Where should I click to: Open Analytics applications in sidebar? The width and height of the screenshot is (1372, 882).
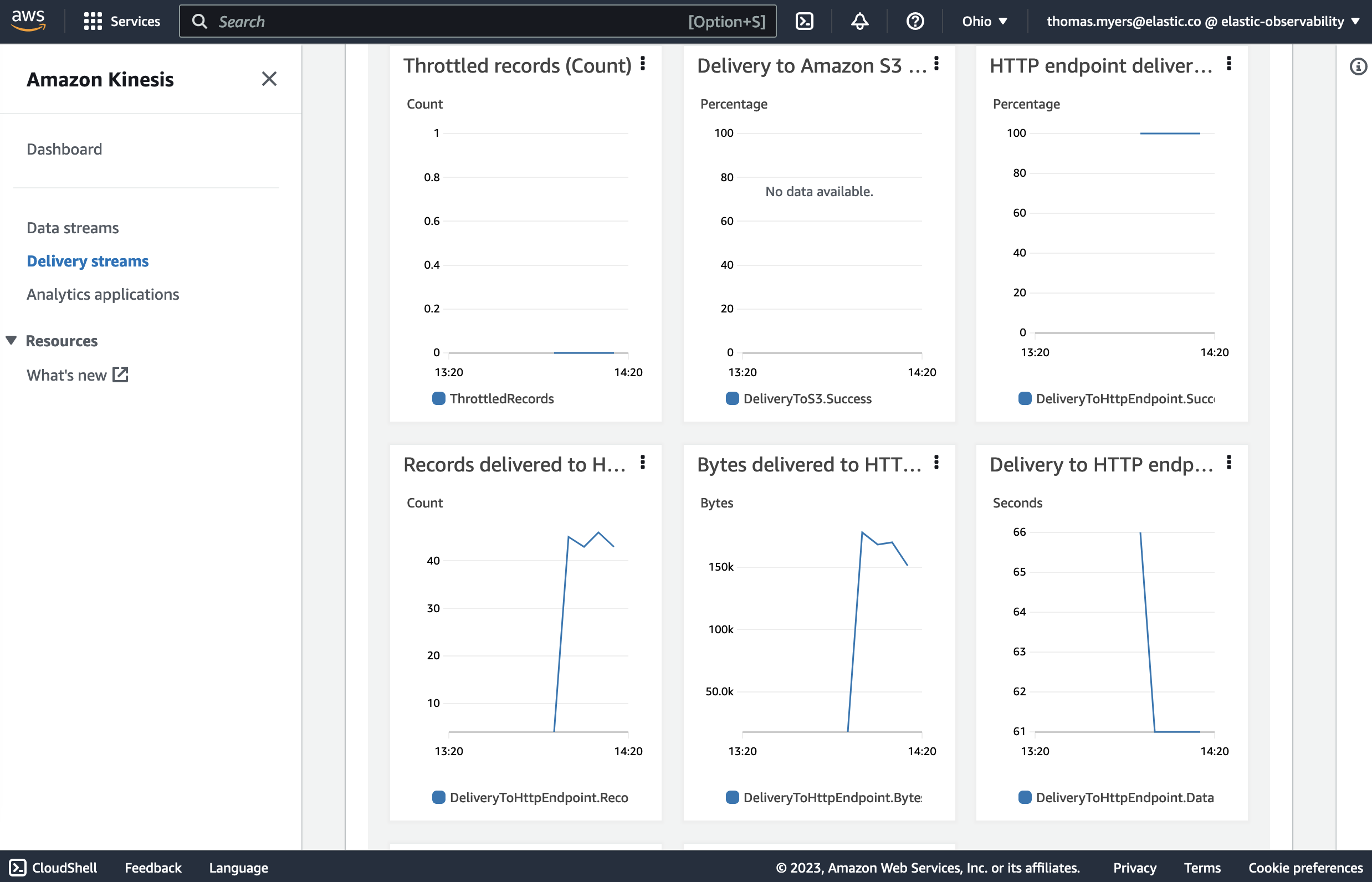(x=103, y=293)
